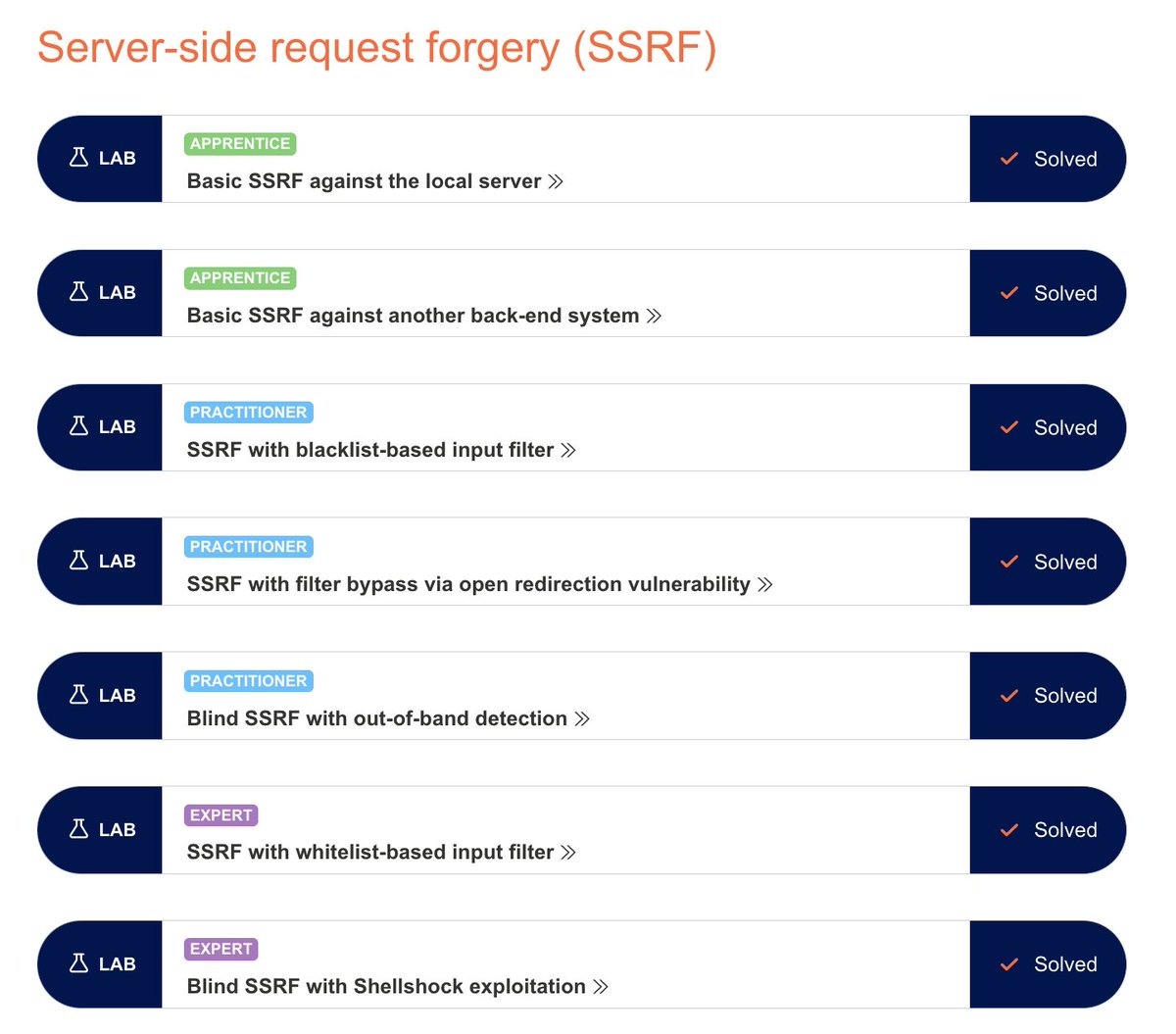
Task: Click flask icon for another back-end system lab
Action: 79,292
